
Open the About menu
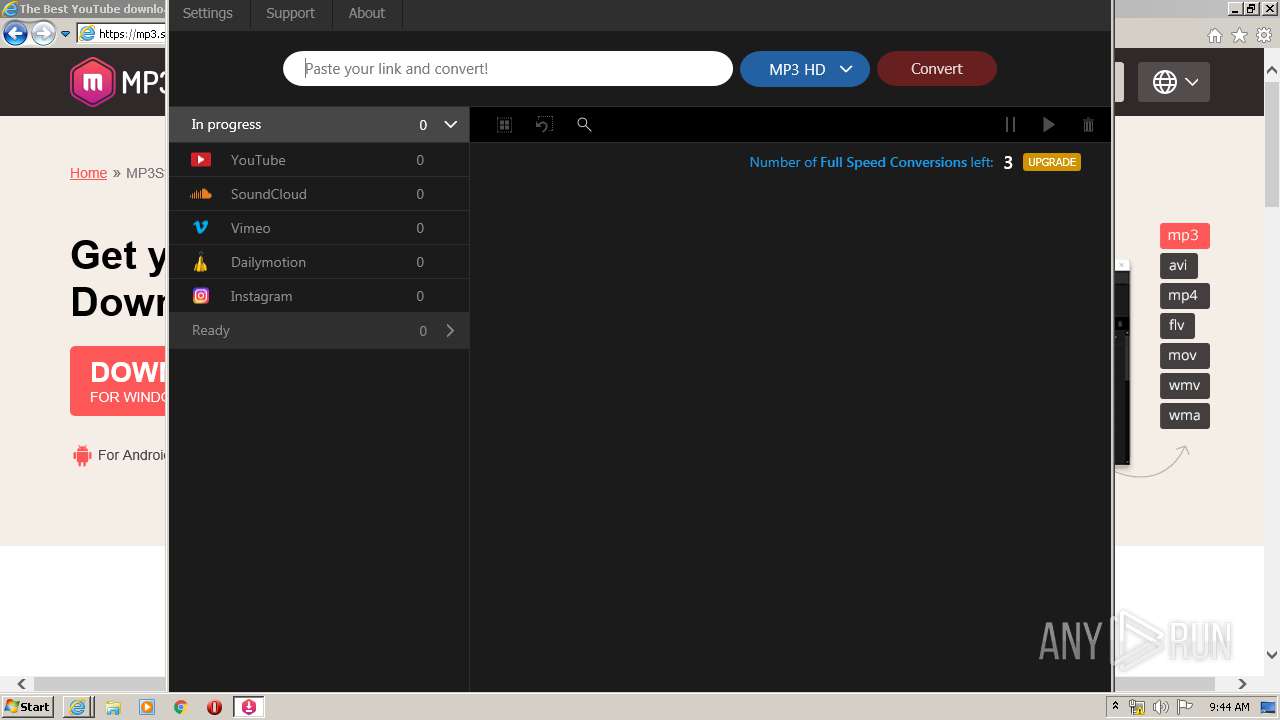pos(366,13)
